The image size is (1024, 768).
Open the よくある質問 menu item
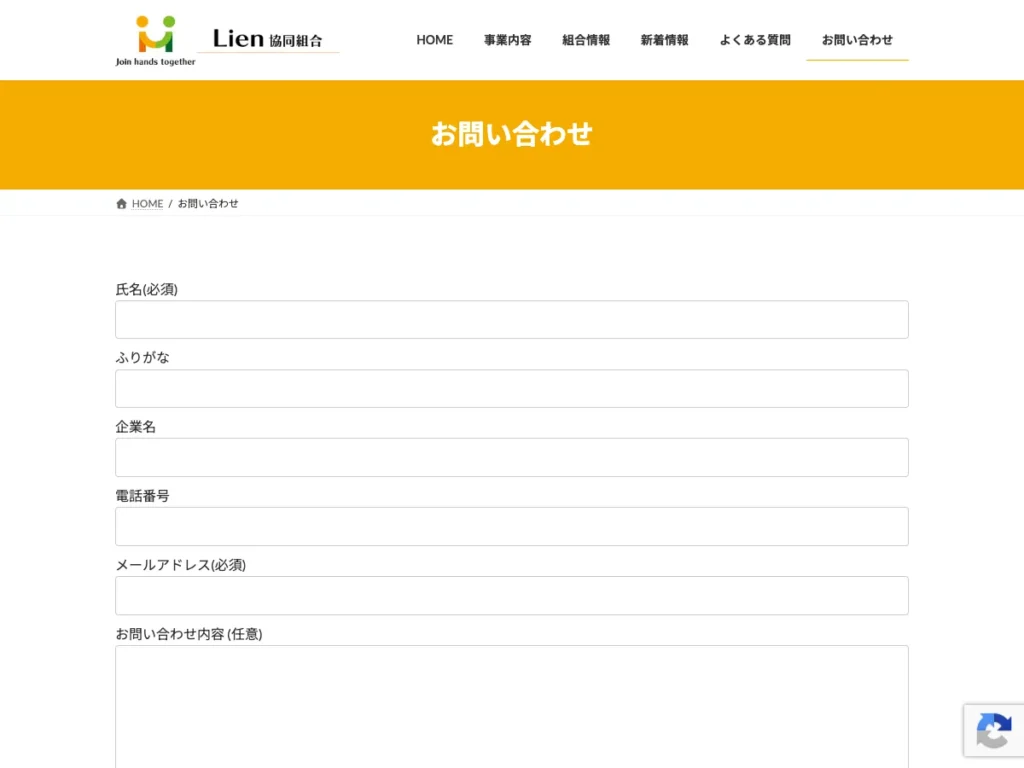point(755,40)
